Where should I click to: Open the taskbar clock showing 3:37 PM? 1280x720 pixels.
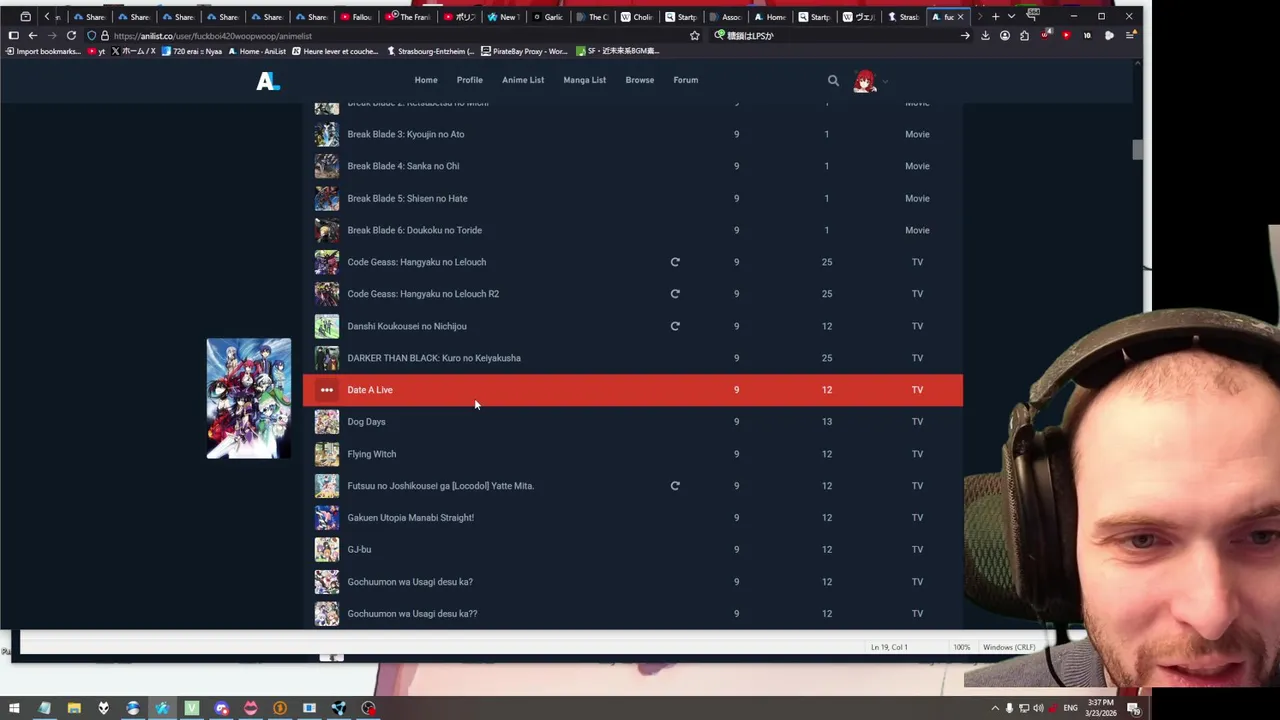(x=1102, y=709)
